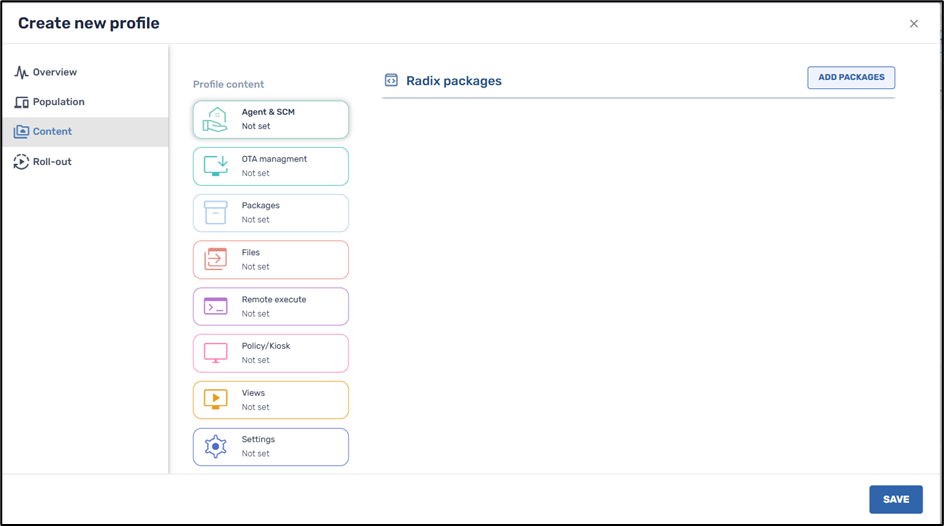Open the Overview tab in sidebar

[x=54, y=72]
